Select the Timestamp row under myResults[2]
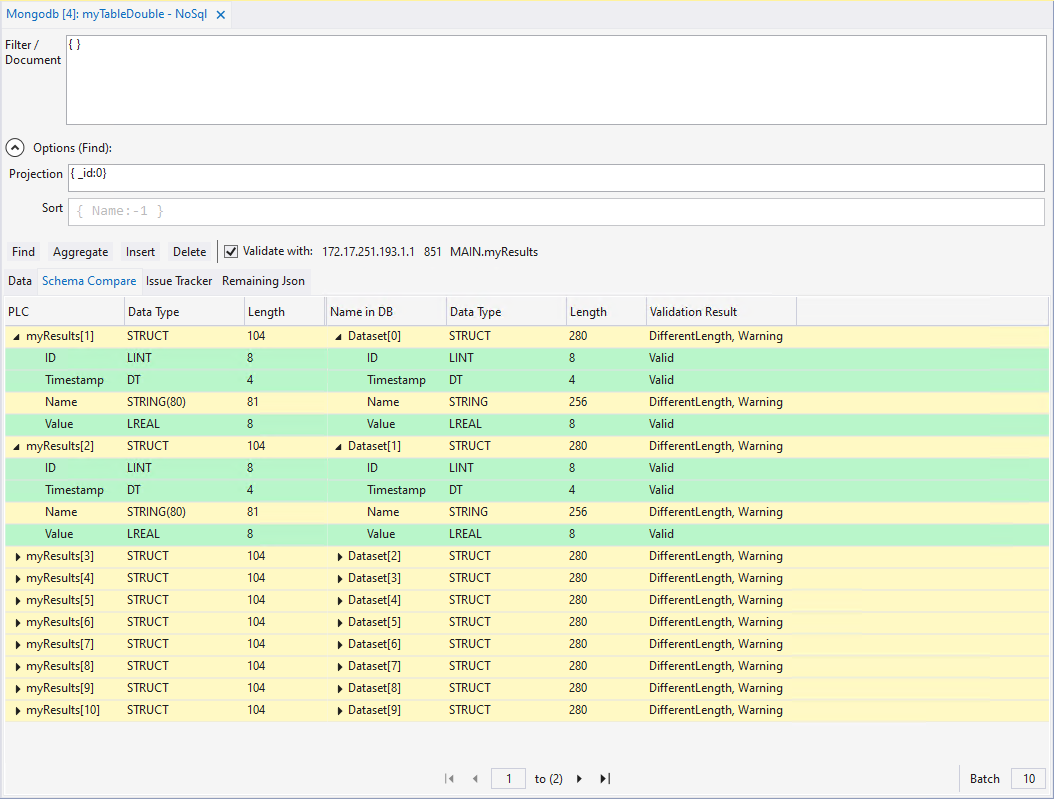 click(527, 490)
